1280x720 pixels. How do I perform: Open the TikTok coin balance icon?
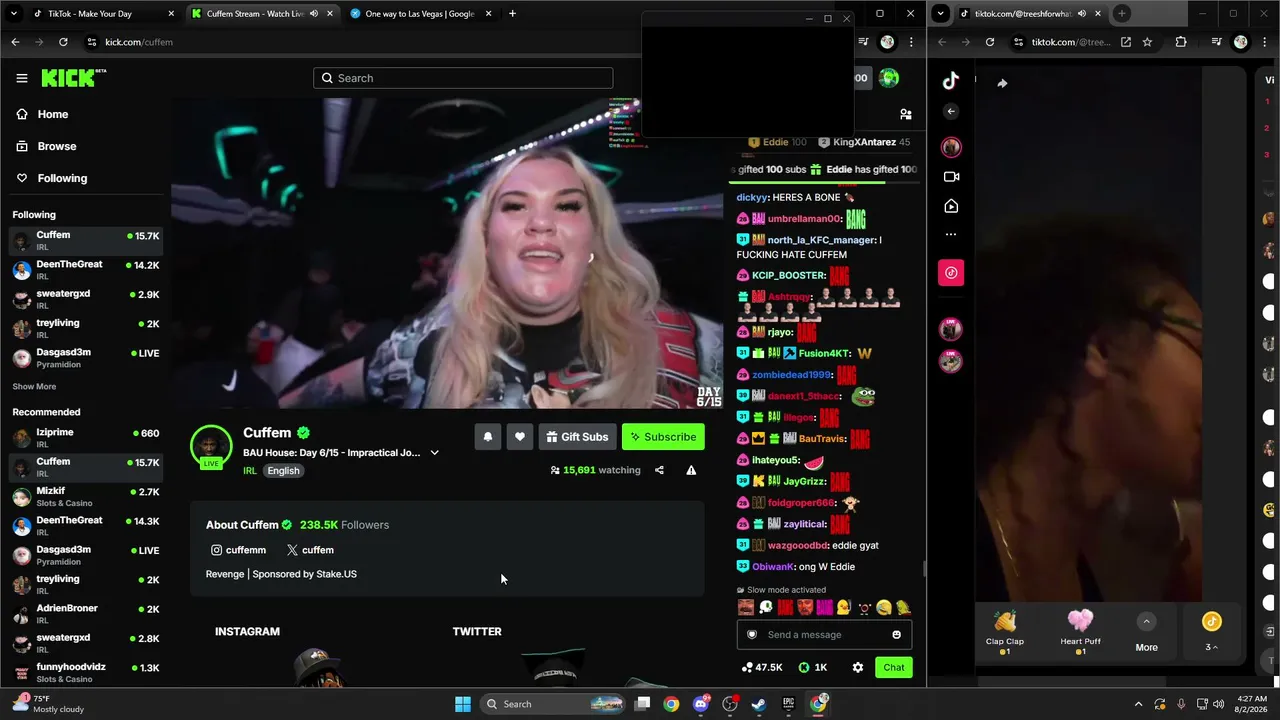pos(1211,623)
